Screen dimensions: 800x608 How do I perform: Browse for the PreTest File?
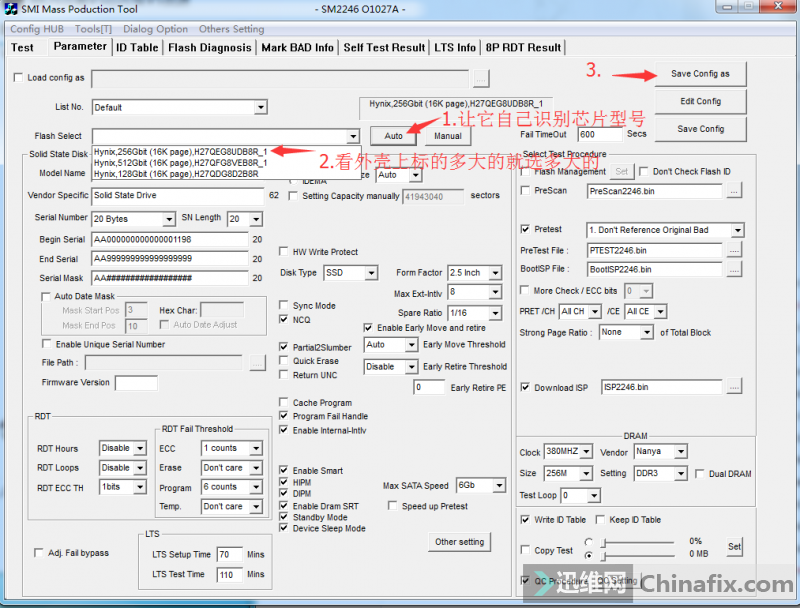(734, 250)
